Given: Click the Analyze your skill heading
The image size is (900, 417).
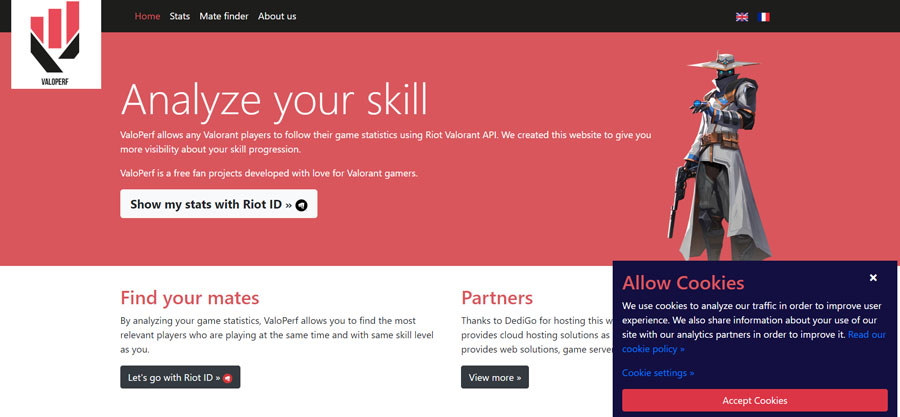Looking at the screenshot, I should pos(274,100).
